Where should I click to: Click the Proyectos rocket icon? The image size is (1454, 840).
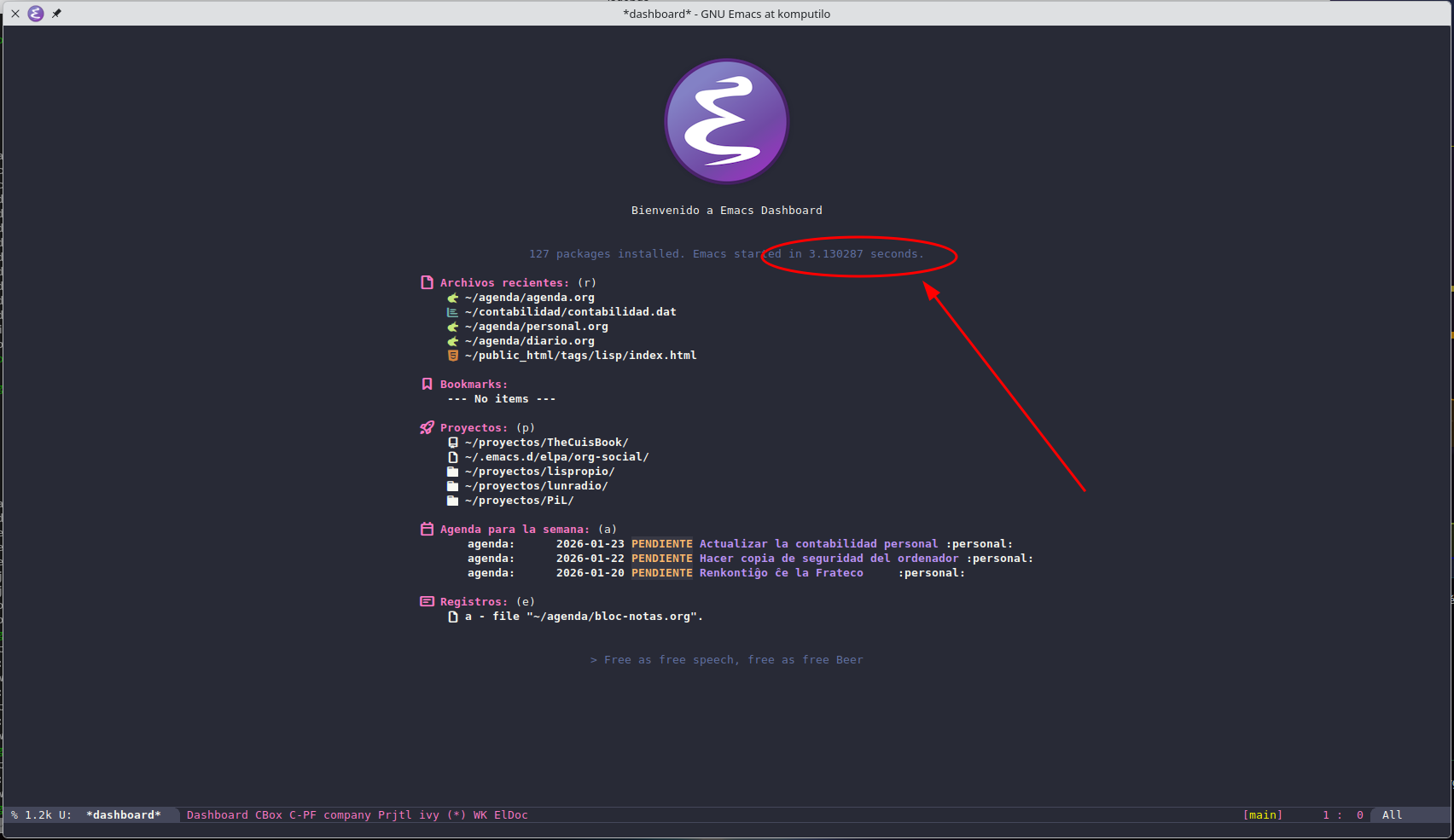(427, 427)
